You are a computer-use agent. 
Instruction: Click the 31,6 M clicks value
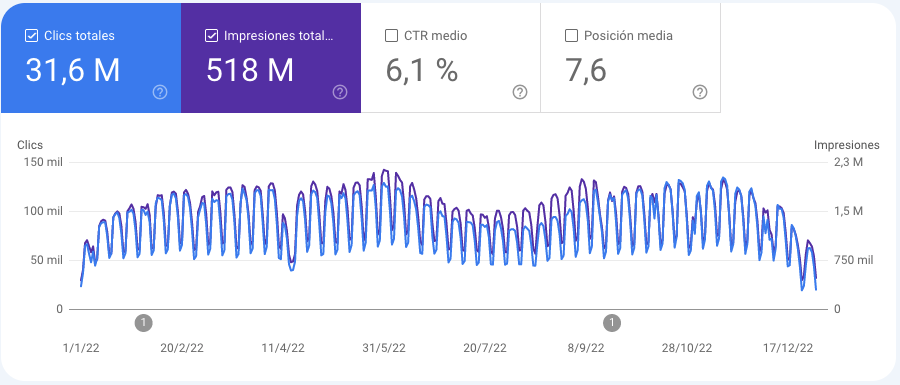[73, 71]
